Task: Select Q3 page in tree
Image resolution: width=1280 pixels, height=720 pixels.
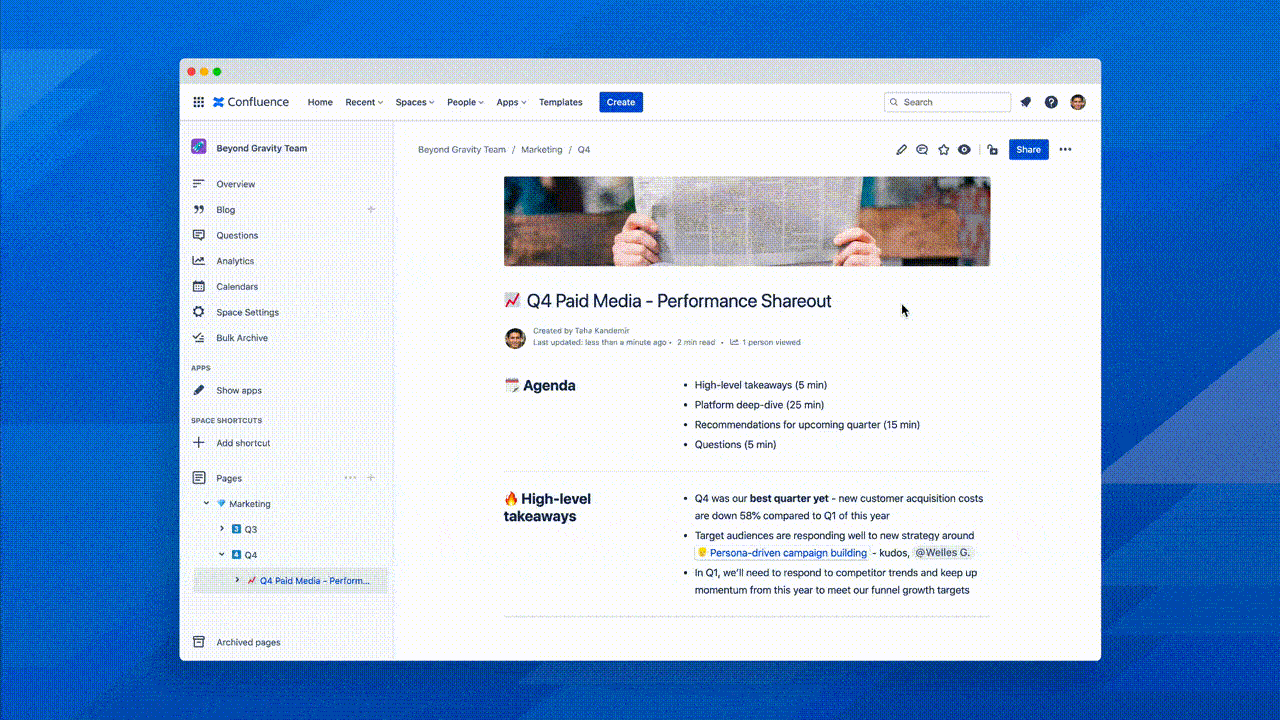Action: 251,529
